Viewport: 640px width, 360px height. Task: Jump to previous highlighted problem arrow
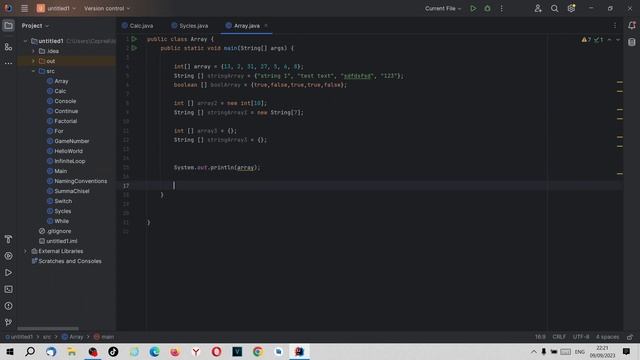click(x=609, y=40)
